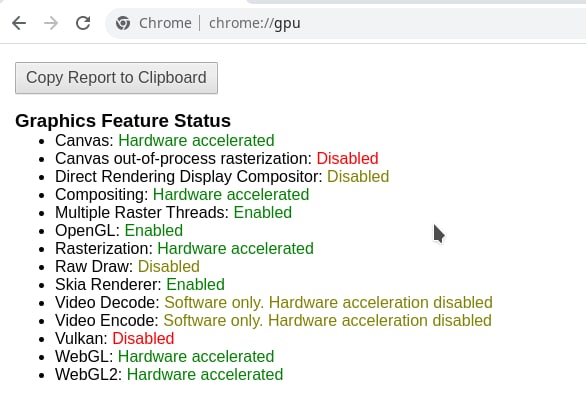
Task: Click the OpenGL Enabled status text
Action: point(154,230)
